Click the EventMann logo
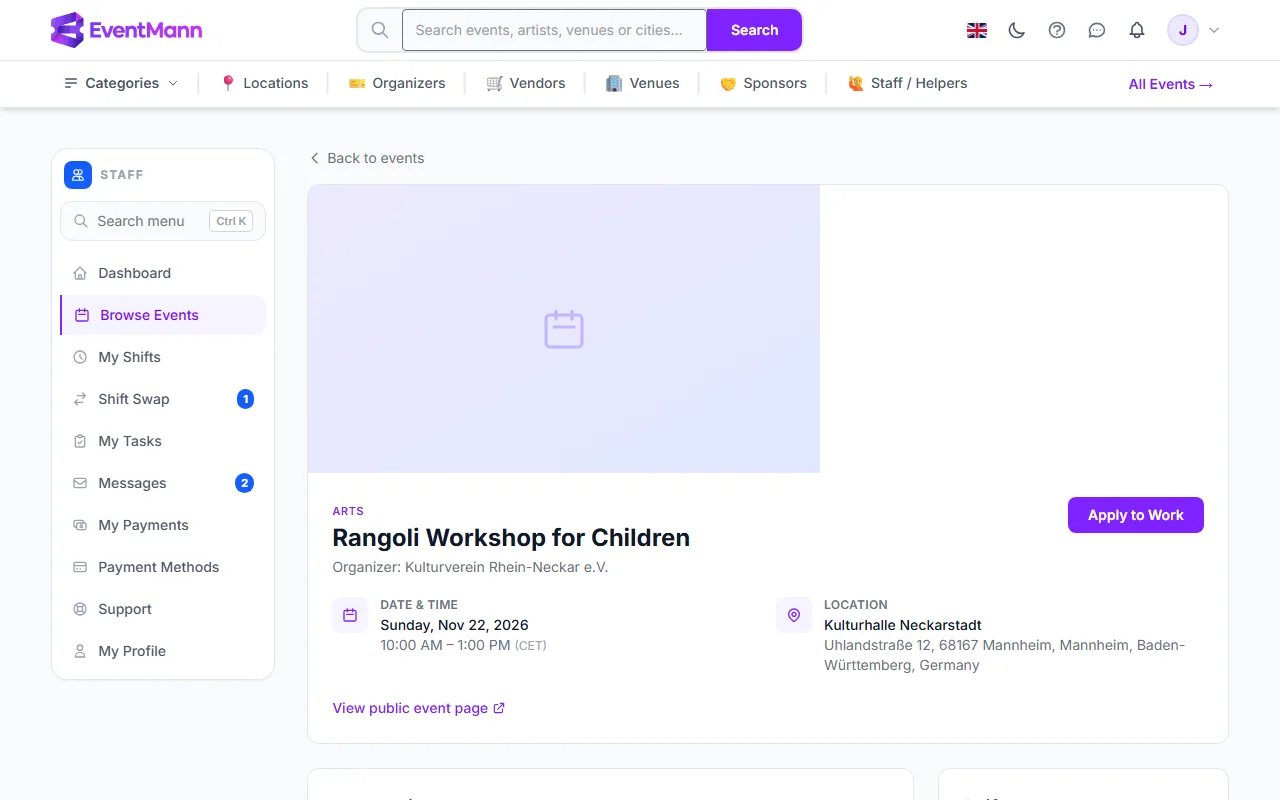The width and height of the screenshot is (1280, 800). pyautogui.click(x=126, y=30)
